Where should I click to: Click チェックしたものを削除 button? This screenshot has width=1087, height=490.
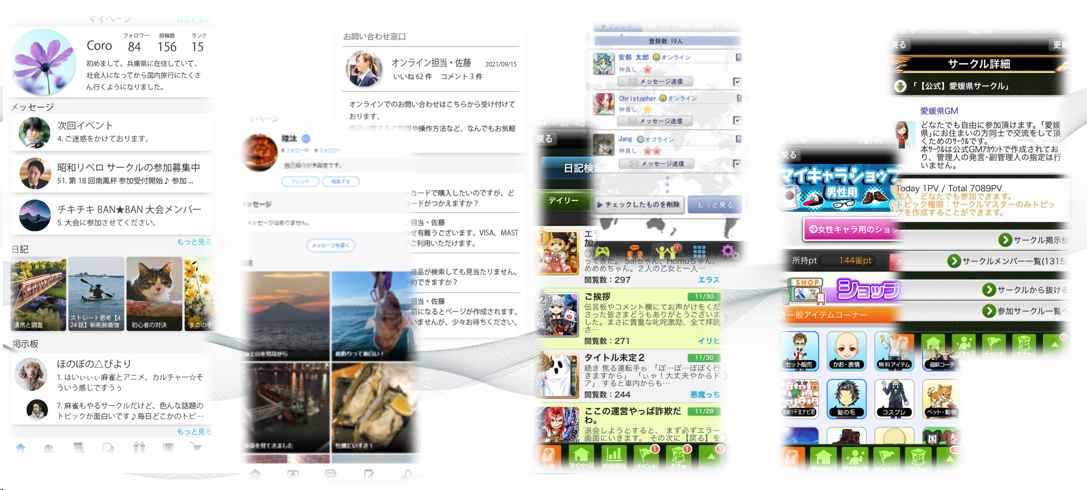coord(637,204)
